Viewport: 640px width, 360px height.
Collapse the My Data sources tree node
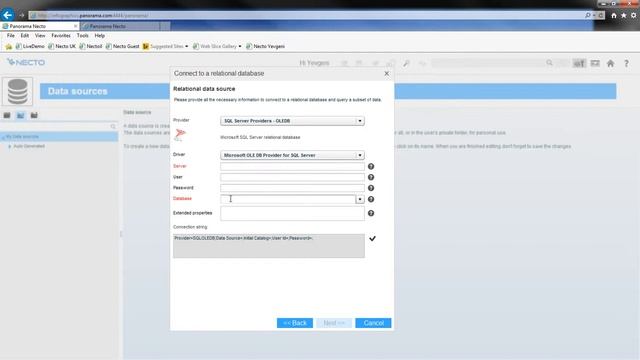pyautogui.click(x=3, y=137)
